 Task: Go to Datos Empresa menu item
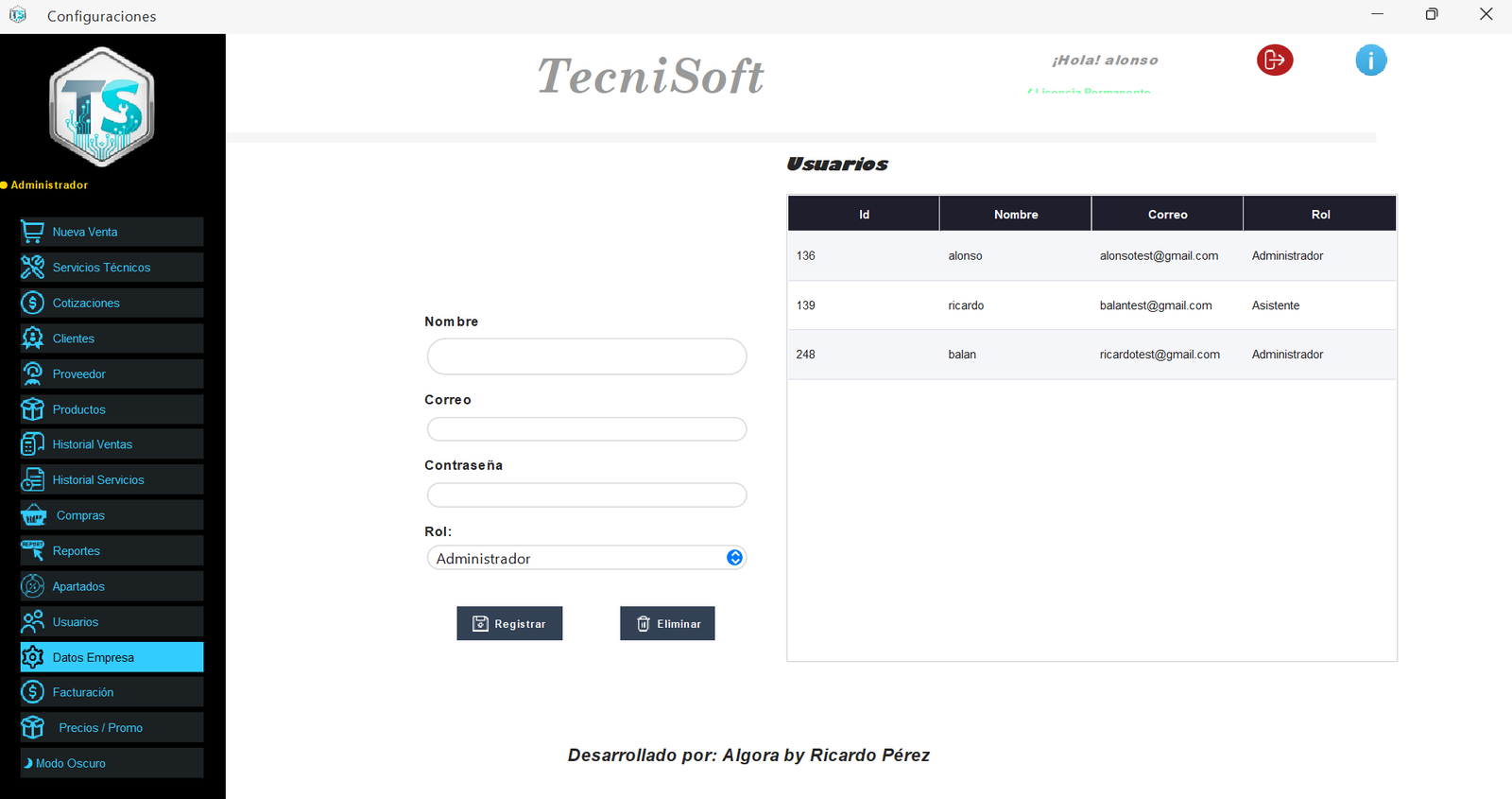(112, 657)
